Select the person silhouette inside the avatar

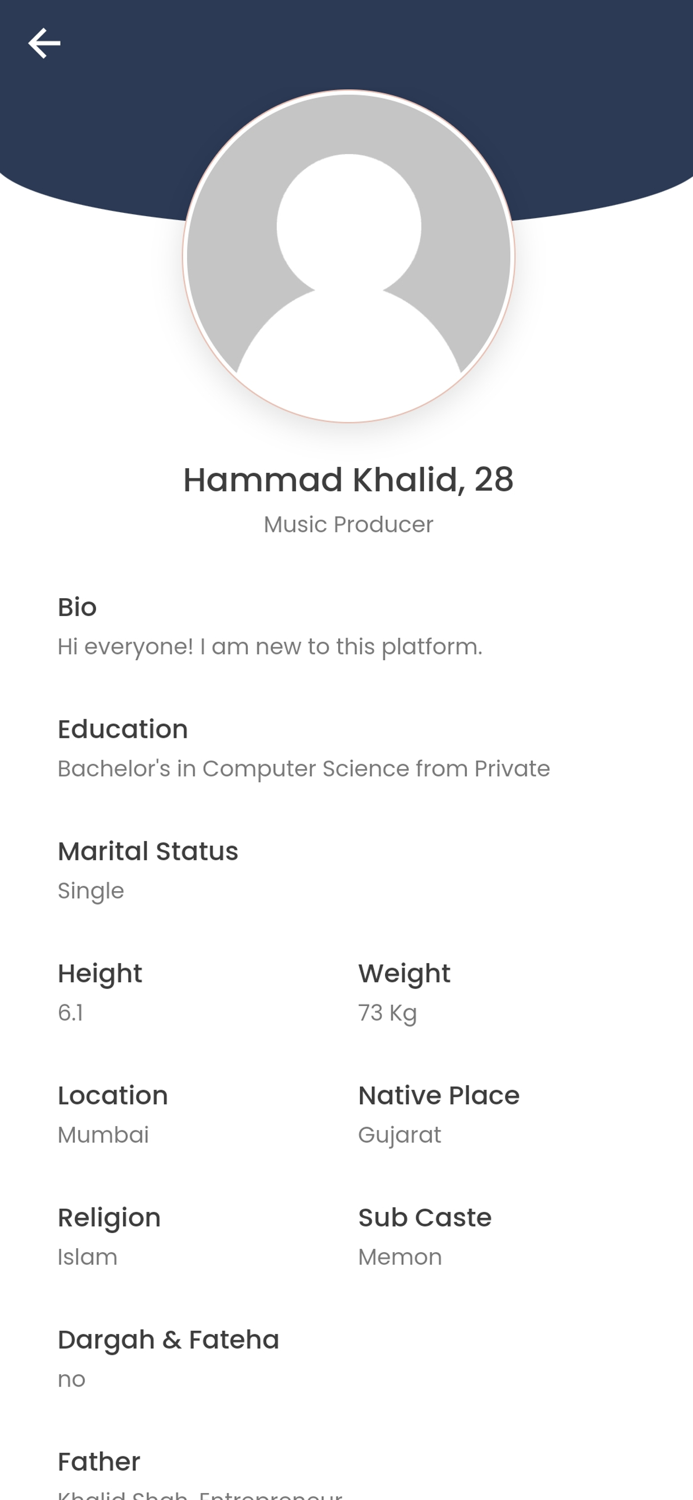coord(348,255)
